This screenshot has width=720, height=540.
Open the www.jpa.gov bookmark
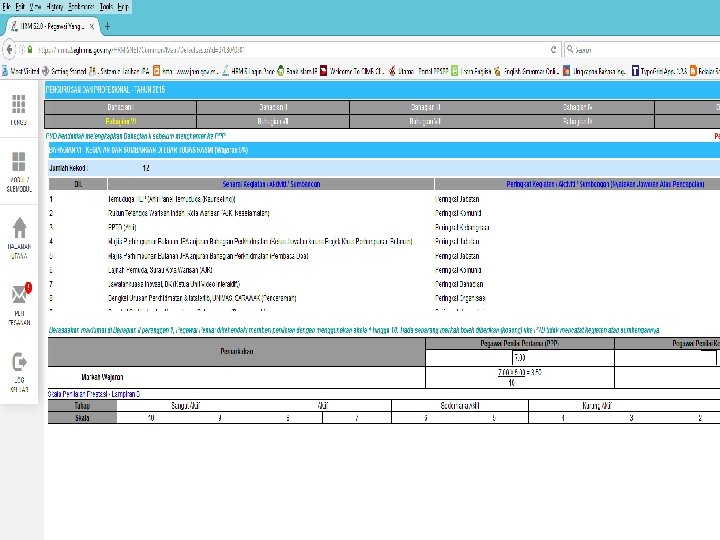pos(186,71)
